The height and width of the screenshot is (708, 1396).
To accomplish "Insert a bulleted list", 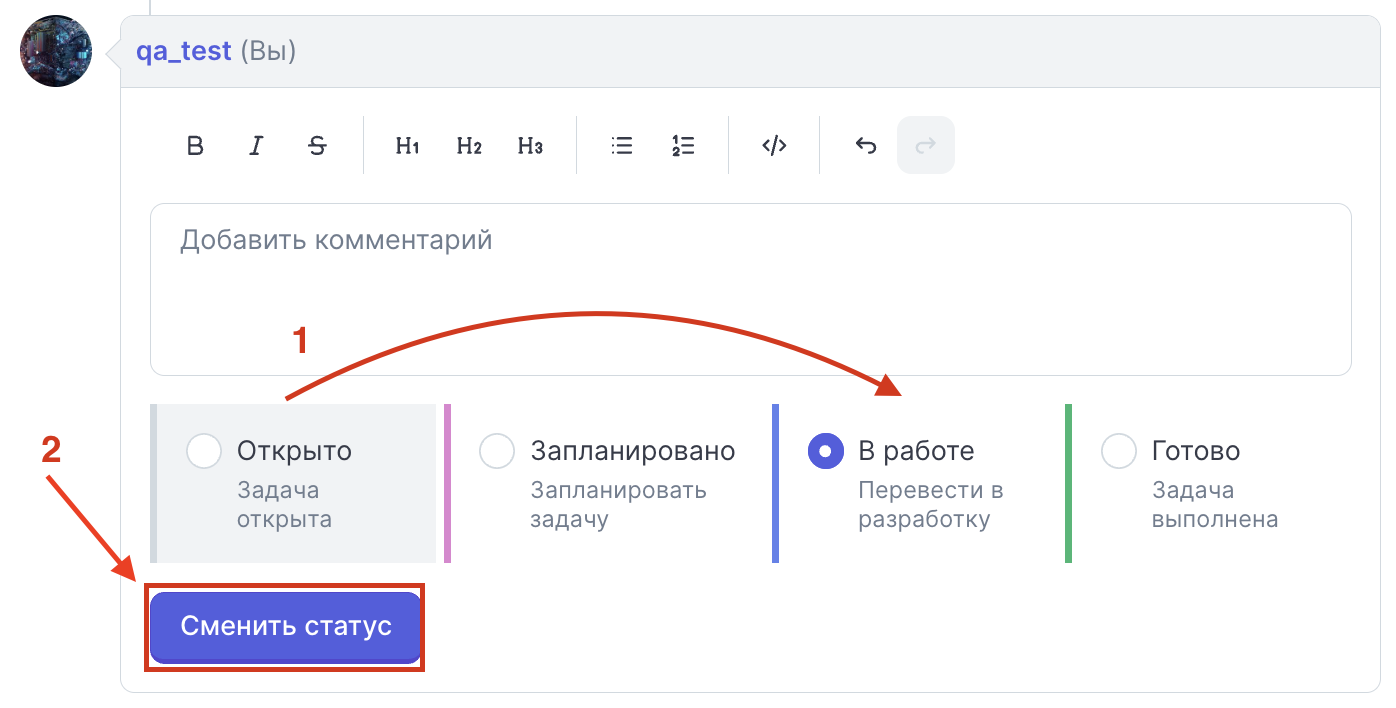I will [x=622, y=146].
